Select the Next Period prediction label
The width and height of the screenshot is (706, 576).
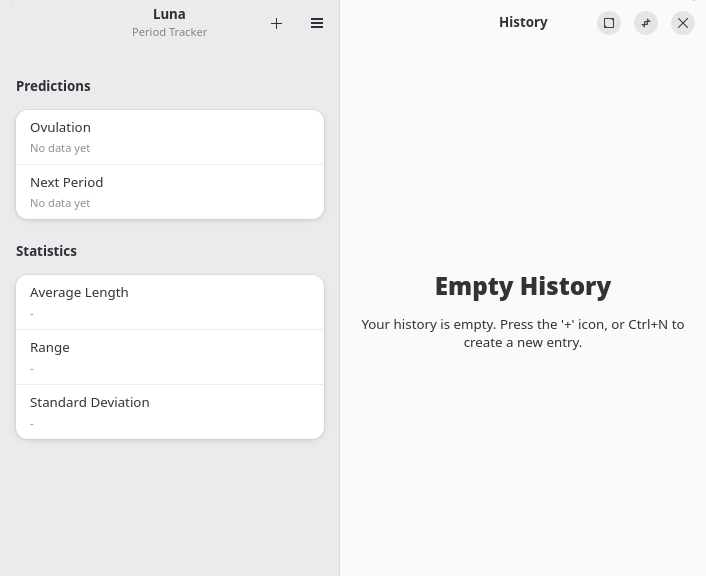[66, 183]
